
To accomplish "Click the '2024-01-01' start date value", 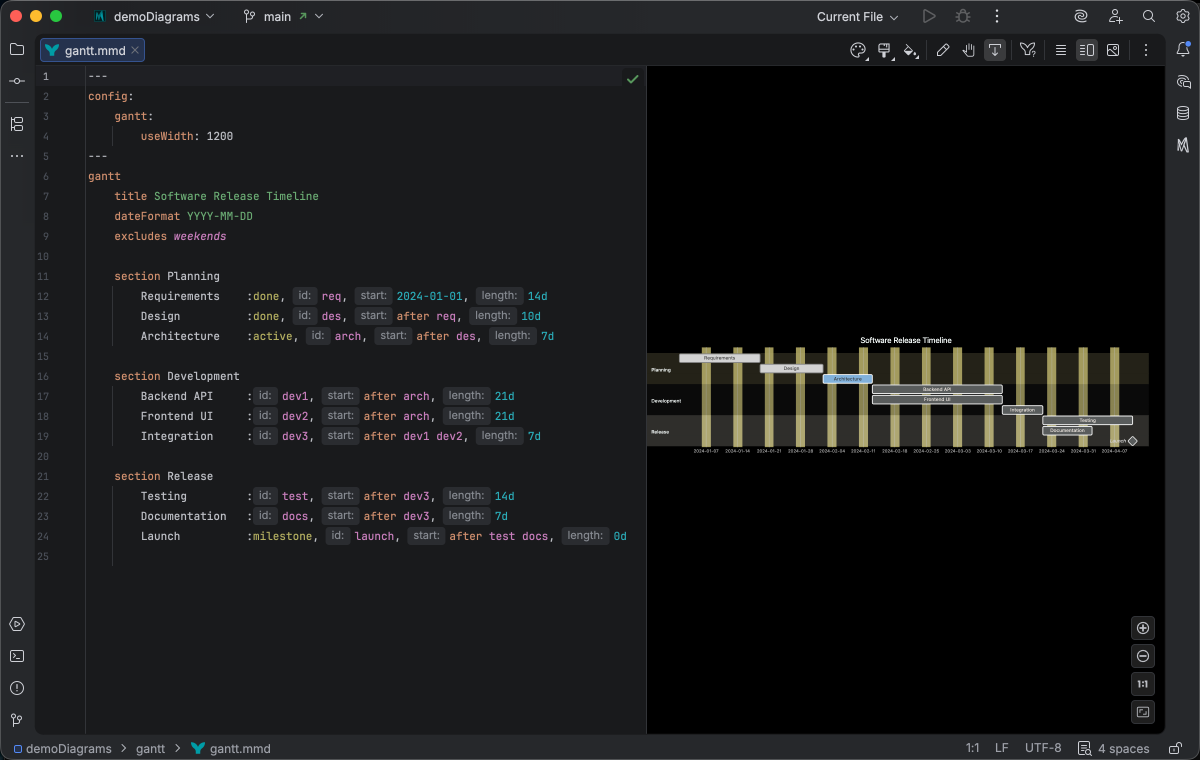I will (x=430, y=296).
